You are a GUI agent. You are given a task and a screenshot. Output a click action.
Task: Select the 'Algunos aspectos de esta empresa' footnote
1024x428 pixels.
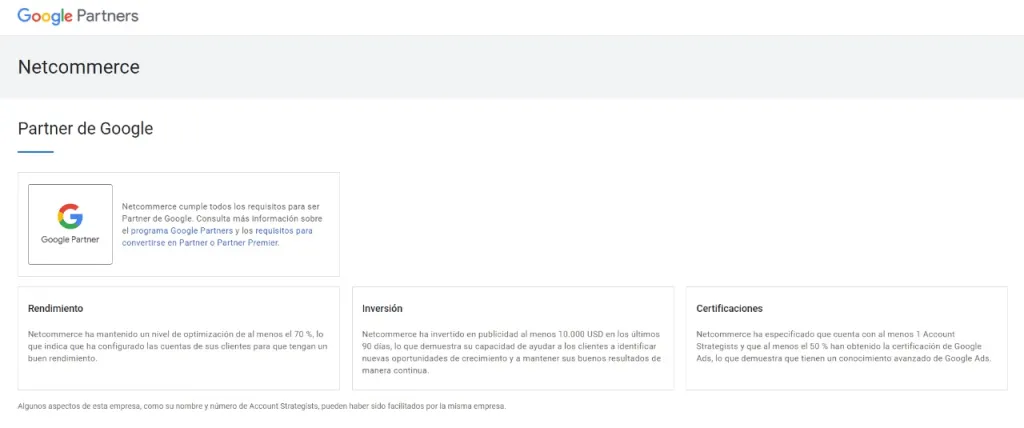262,406
